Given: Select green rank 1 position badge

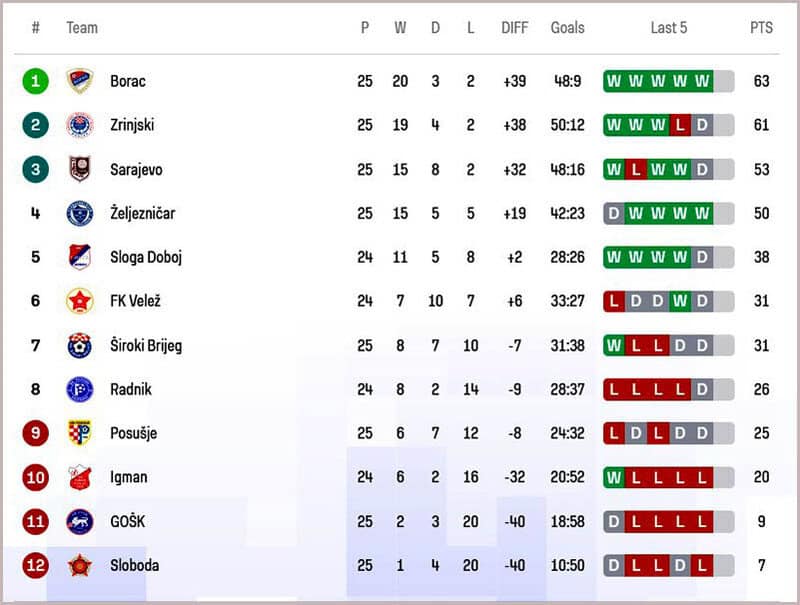Looking at the screenshot, I should point(35,81).
